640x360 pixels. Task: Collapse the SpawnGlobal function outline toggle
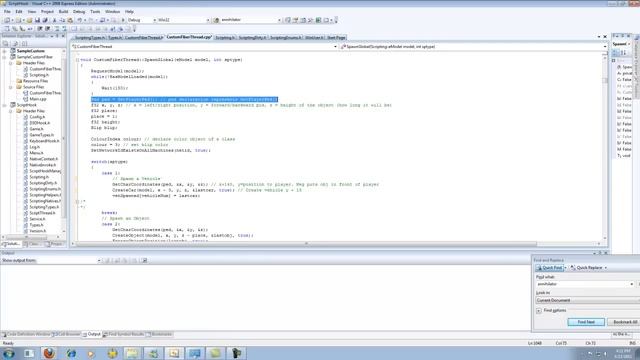[77, 60]
